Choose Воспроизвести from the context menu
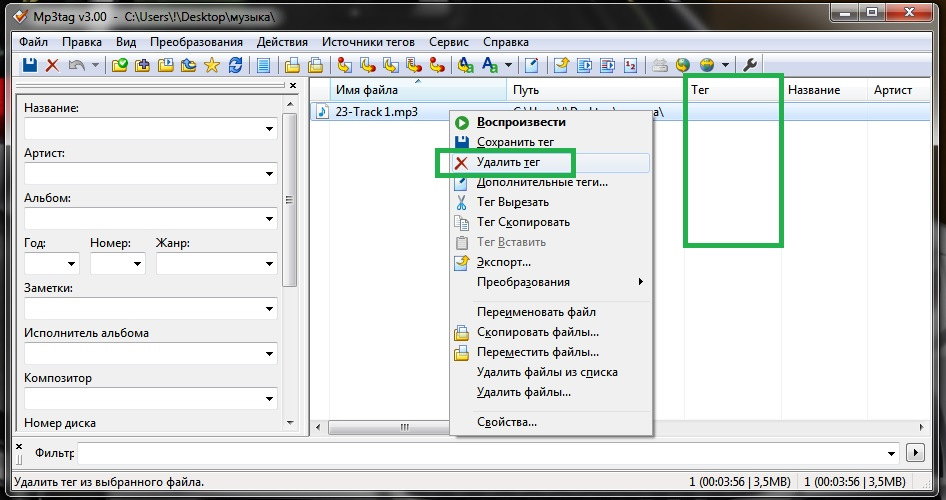Image resolution: width=946 pixels, height=500 pixels. [x=551, y=122]
